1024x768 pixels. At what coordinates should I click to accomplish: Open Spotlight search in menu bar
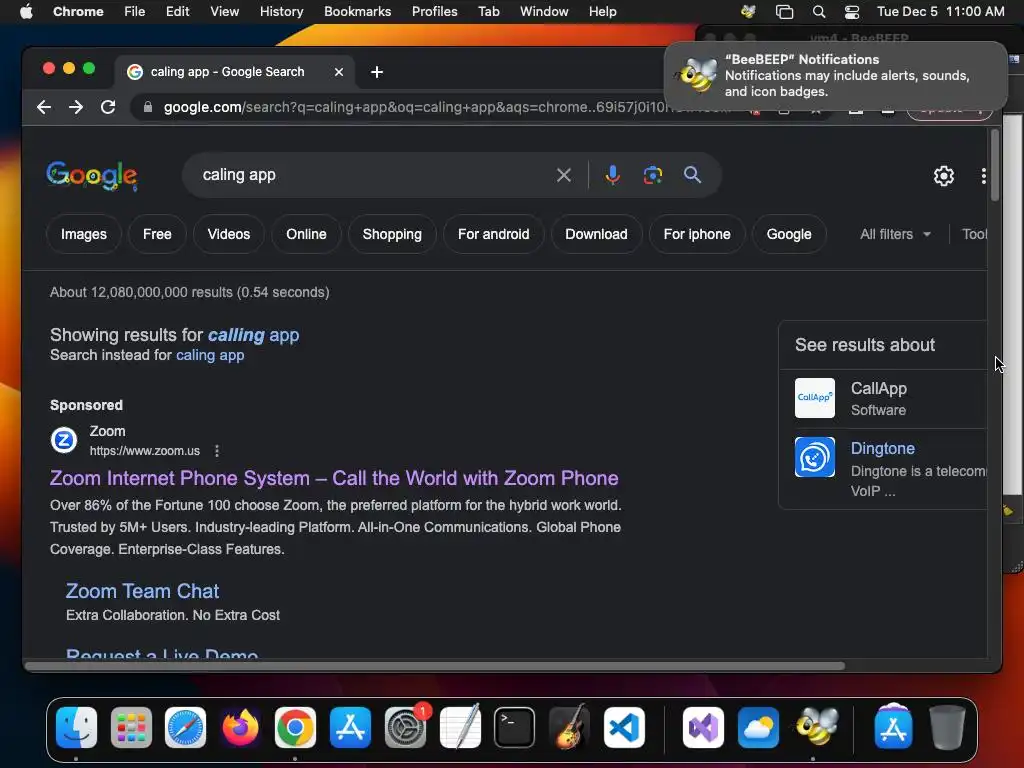coord(818,12)
